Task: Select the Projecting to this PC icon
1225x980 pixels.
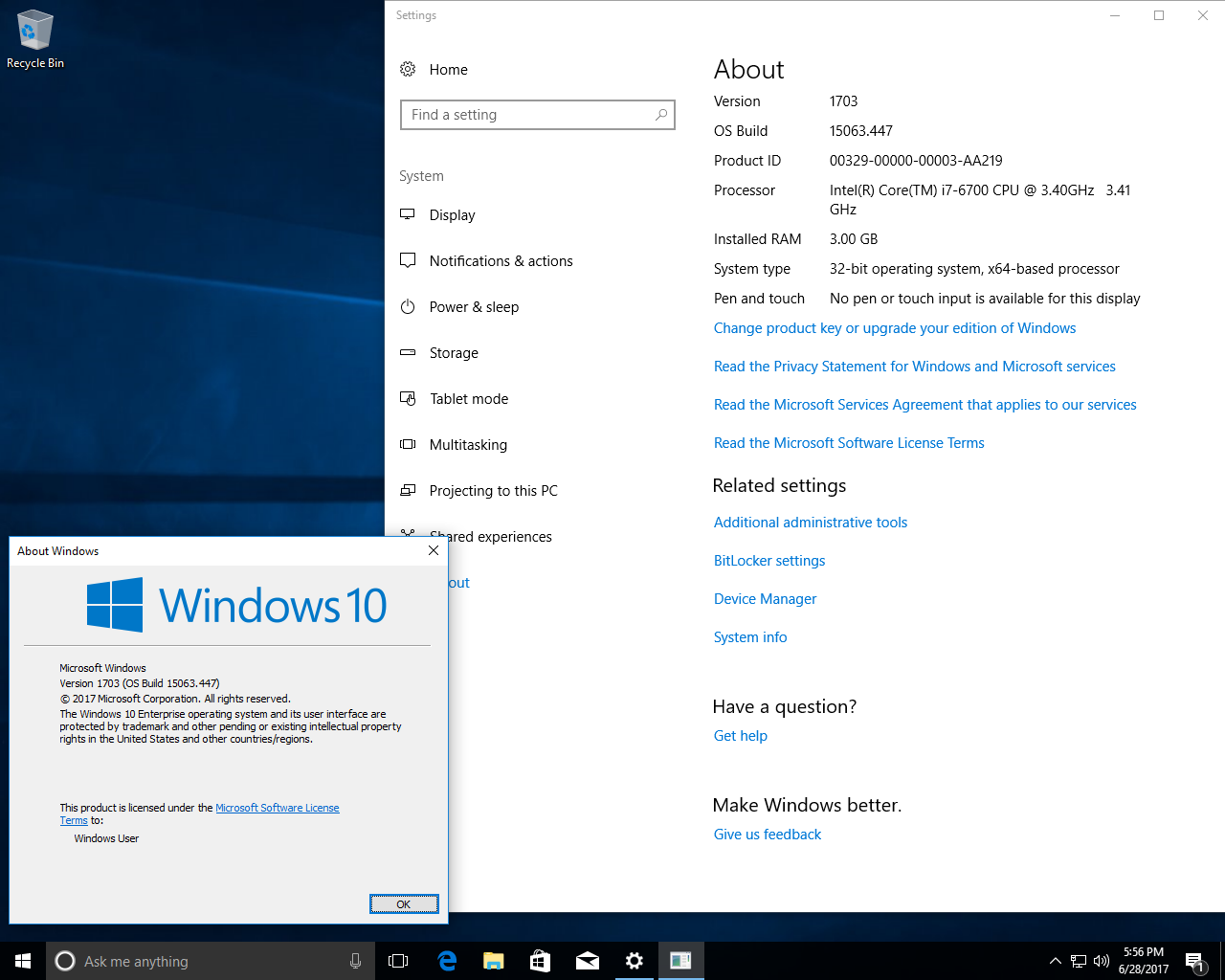Action: coord(408,490)
